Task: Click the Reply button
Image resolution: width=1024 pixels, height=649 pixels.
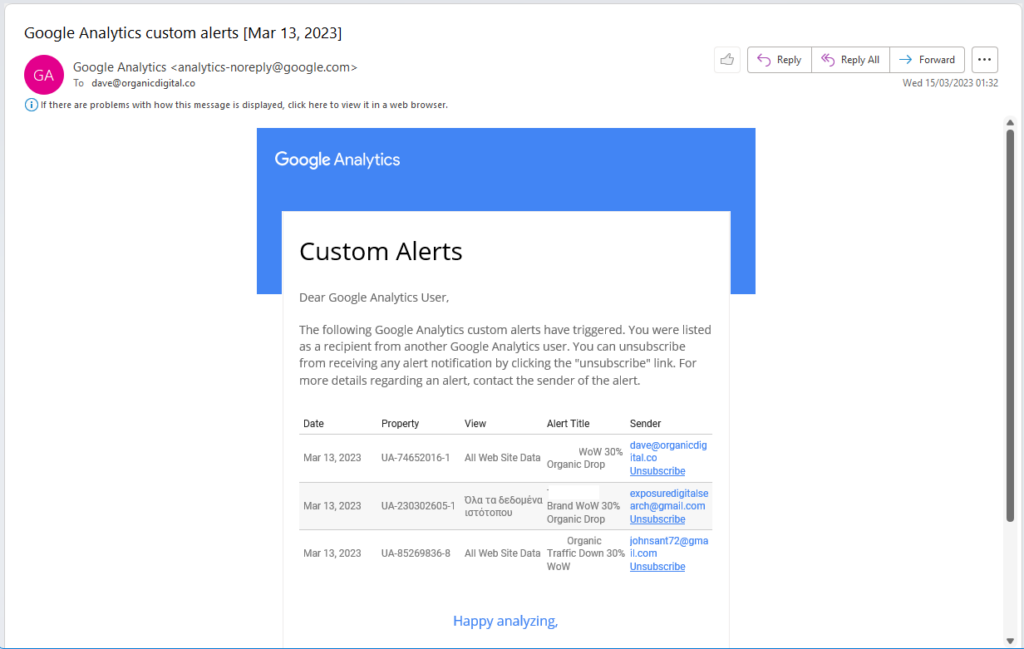Action: pyautogui.click(x=779, y=60)
